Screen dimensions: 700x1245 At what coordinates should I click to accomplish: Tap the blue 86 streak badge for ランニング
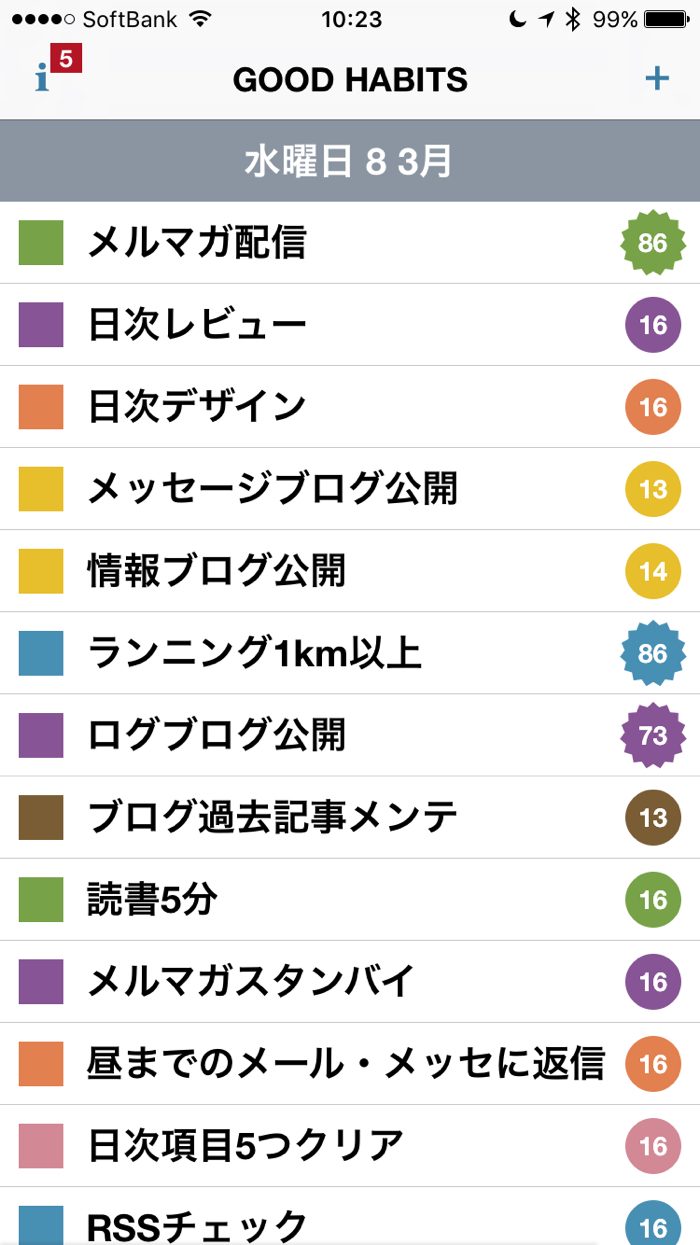pyautogui.click(x=652, y=654)
